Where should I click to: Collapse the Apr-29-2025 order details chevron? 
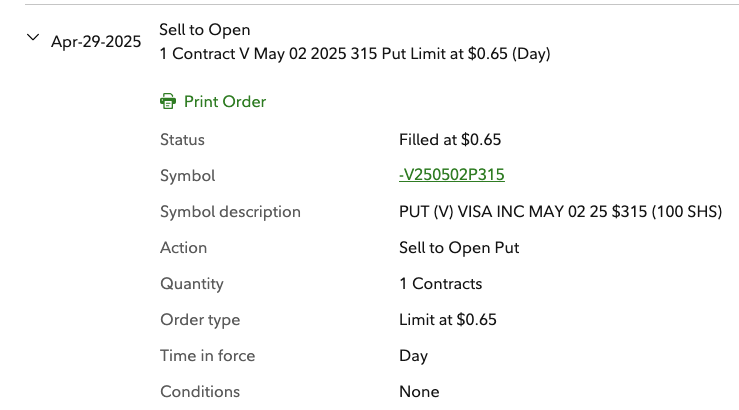click(x=33, y=38)
